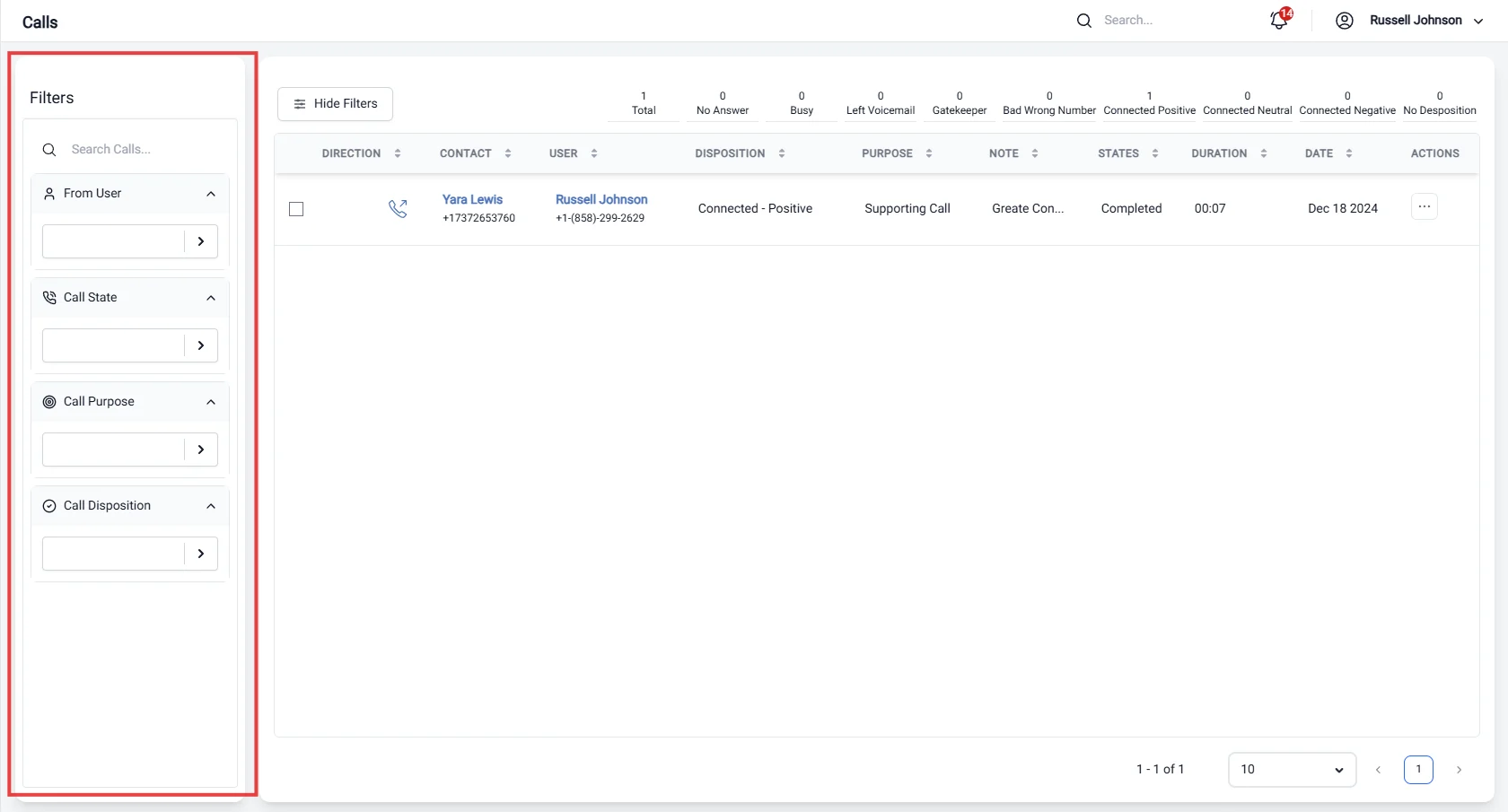Click the Call Purpose target icon
The width and height of the screenshot is (1508, 812).
point(49,402)
